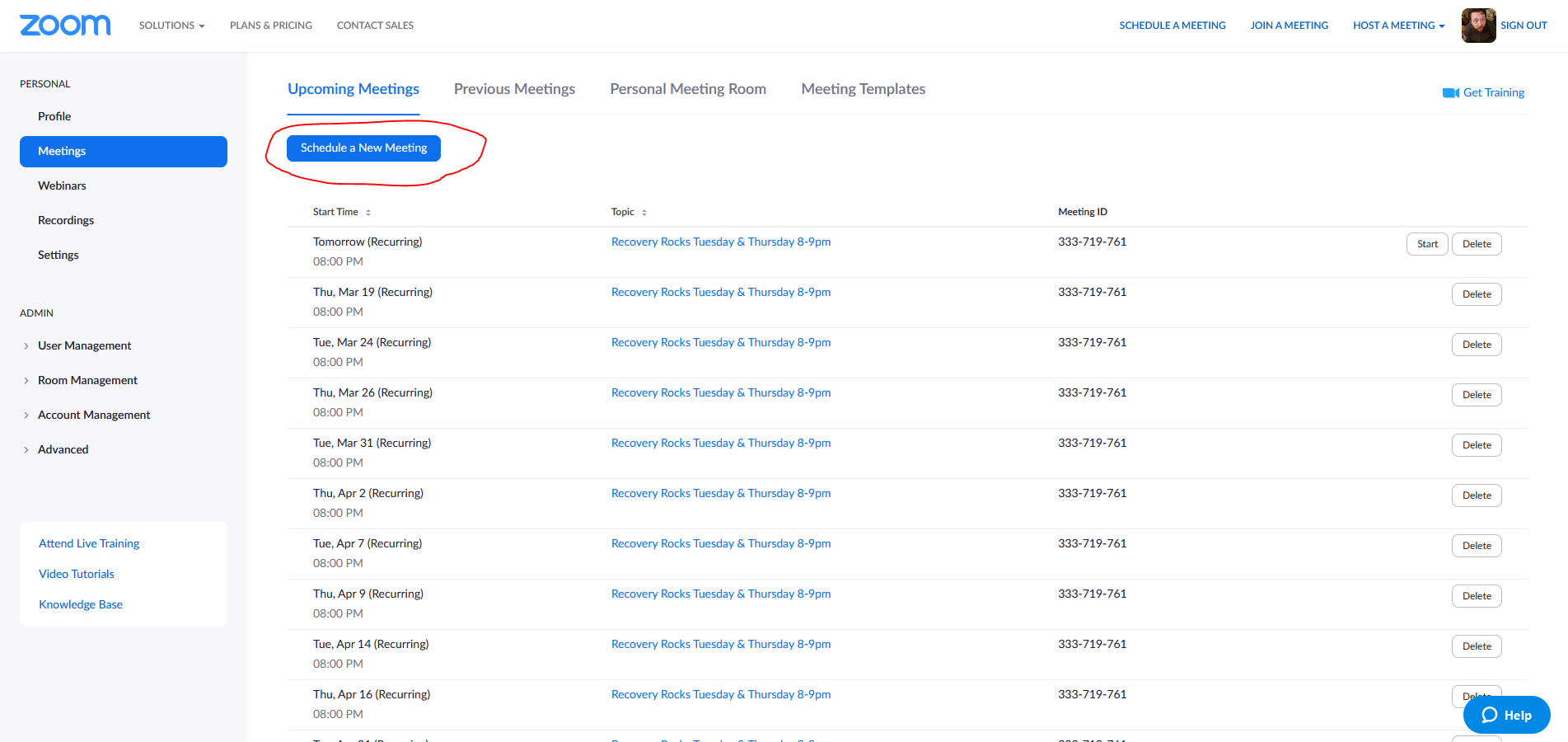Image resolution: width=1568 pixels, height=742 pixels.
Task: Open Recovery Rocks topic for Apr 2
Action: (721, 493)
